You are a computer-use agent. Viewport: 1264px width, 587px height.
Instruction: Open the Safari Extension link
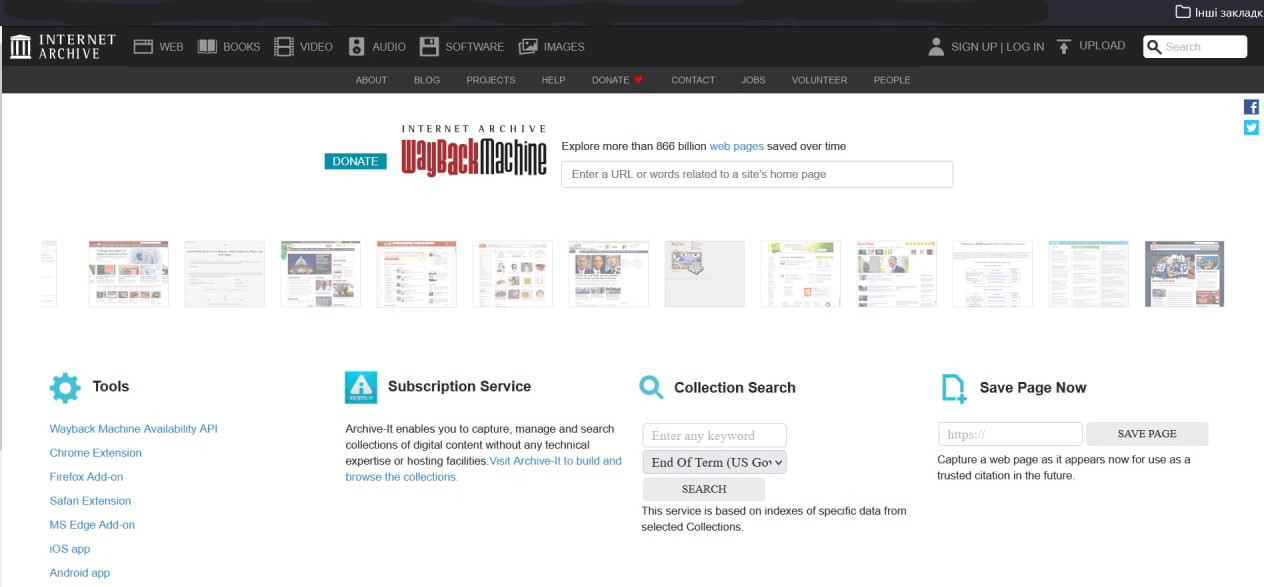[90, 501]
